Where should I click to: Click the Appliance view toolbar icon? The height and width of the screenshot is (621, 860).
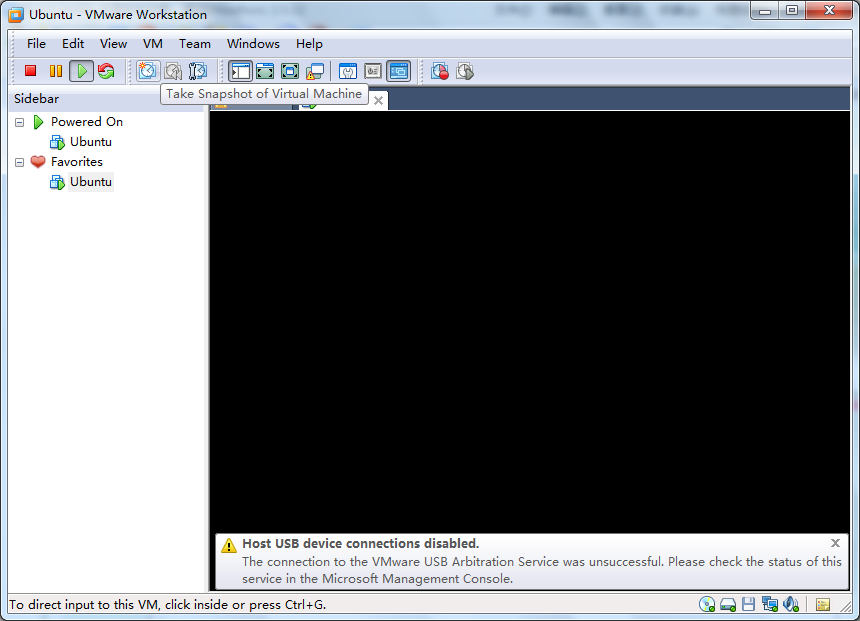(373, 71)
